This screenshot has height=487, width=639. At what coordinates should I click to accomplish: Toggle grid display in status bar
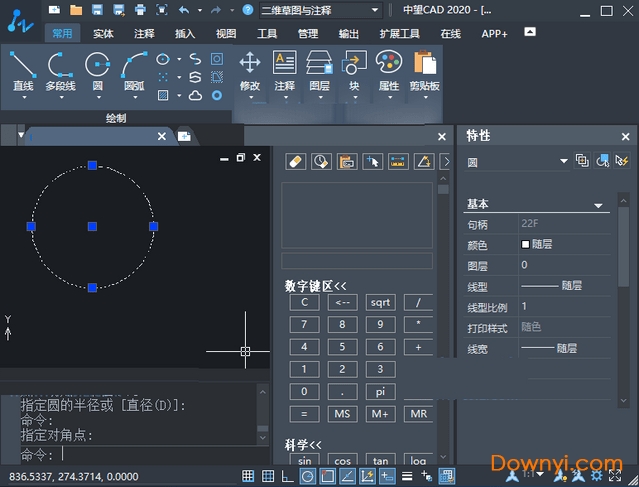pos(268,476)
